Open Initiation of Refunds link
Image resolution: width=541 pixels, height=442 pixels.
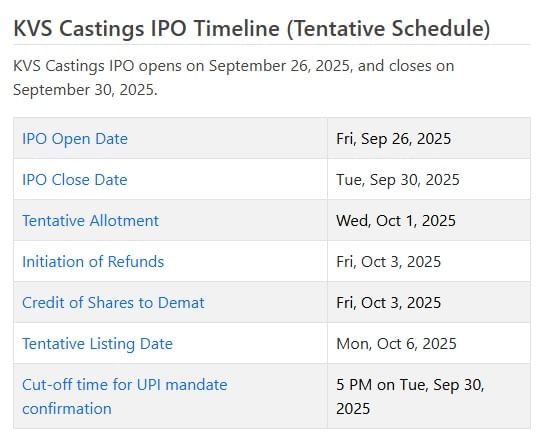point(93,262)
